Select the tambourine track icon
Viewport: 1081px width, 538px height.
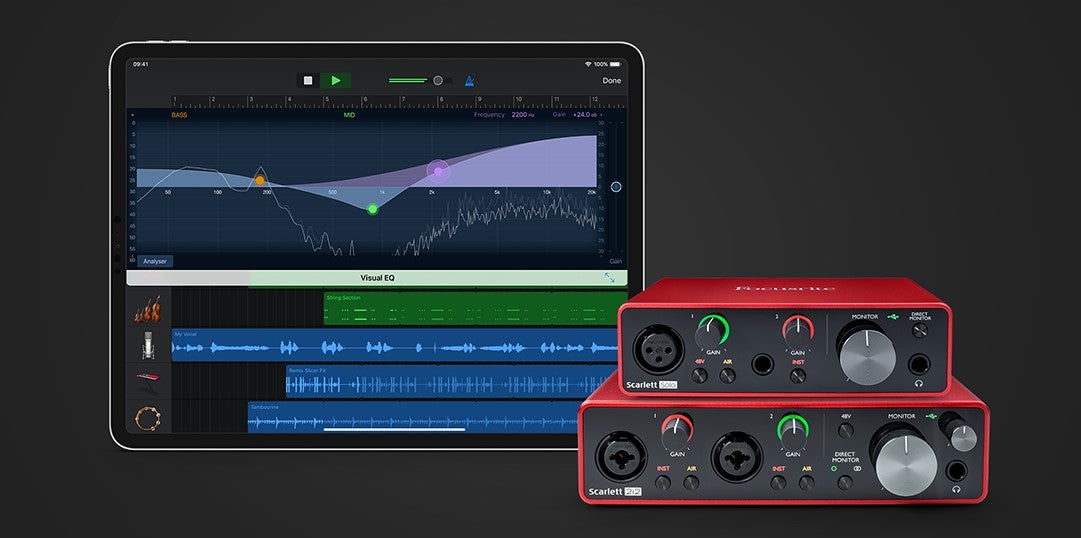[149, 417]
